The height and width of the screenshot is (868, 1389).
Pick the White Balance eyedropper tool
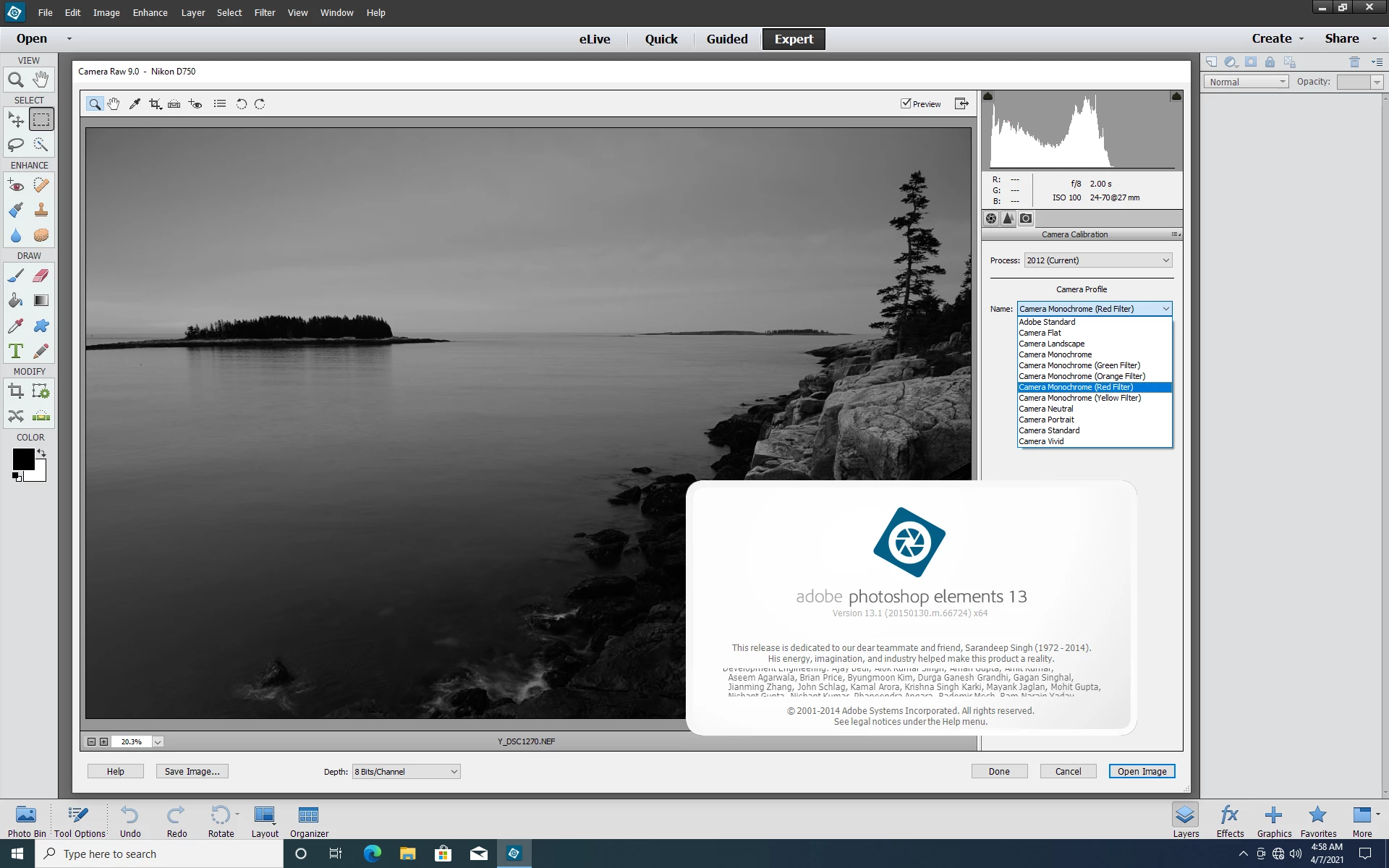point(135,104)
